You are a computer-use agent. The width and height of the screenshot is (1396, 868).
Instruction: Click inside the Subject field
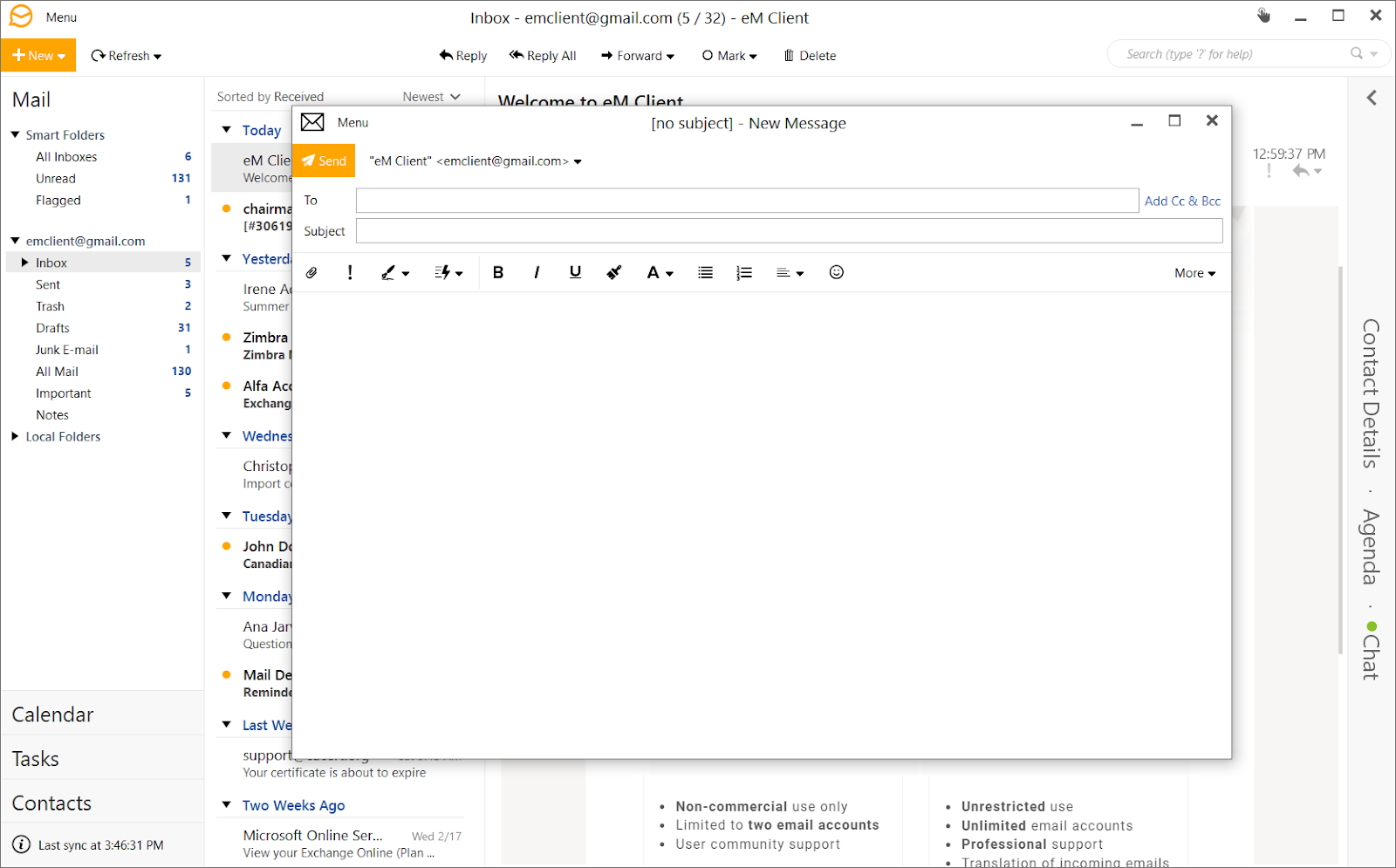(785, 230)
